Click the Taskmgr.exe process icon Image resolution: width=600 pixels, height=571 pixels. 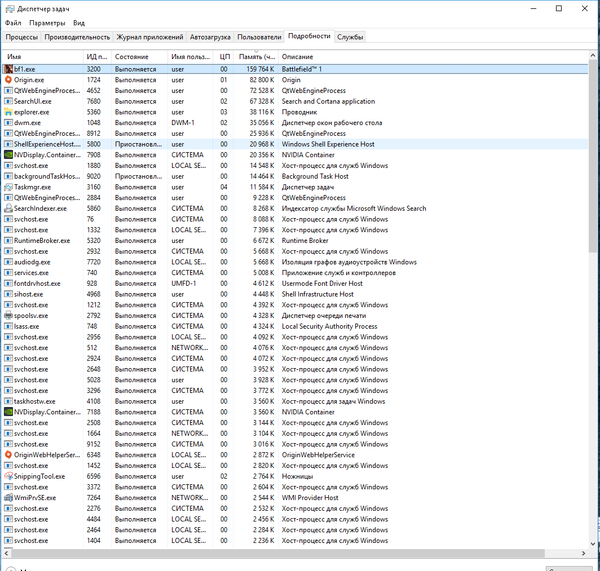8,187
